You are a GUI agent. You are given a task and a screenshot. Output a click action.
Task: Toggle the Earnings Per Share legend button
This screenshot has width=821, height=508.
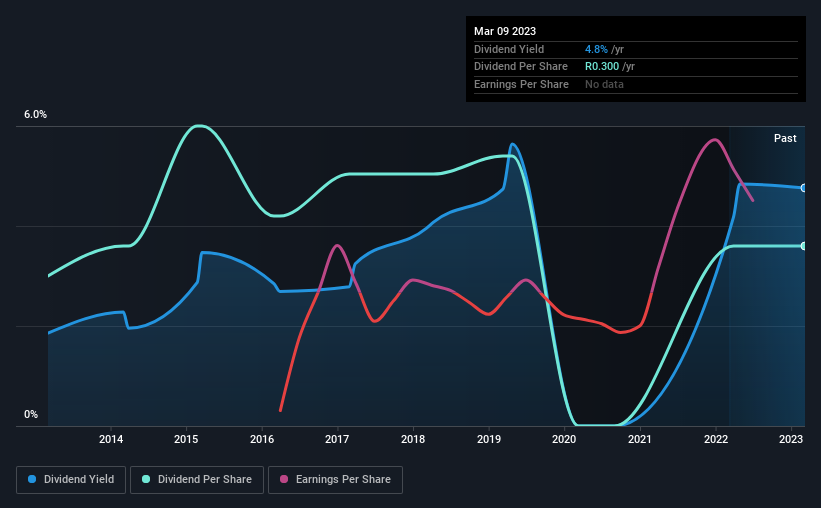[335, 480]
